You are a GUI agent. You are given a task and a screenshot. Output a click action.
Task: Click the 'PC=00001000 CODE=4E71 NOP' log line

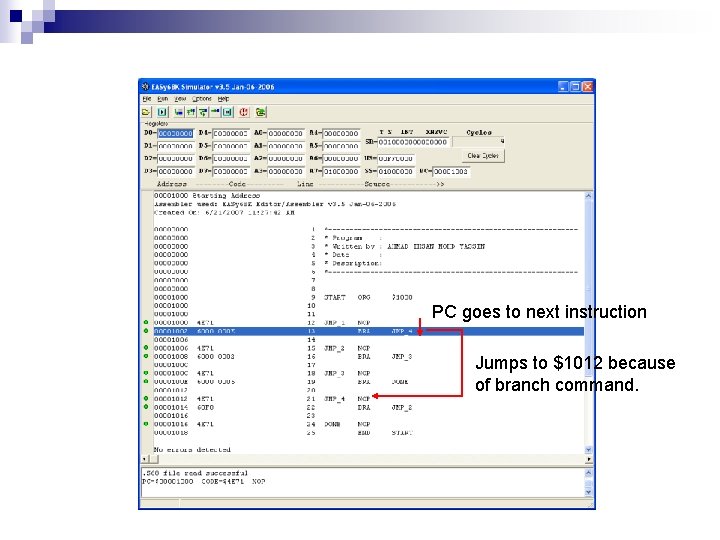click(203, 482)
